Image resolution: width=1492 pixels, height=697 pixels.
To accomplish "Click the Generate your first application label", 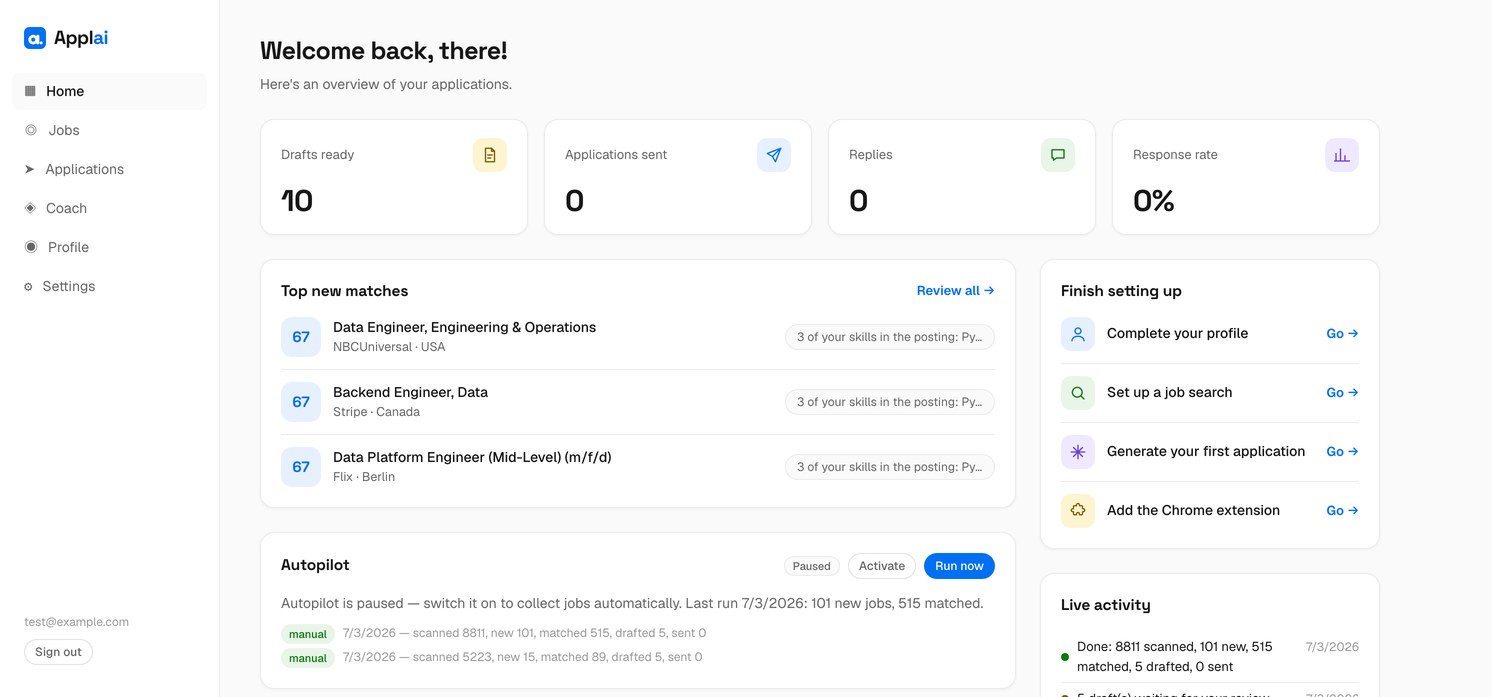I will pyautogui.click(x=1206, y=452).
